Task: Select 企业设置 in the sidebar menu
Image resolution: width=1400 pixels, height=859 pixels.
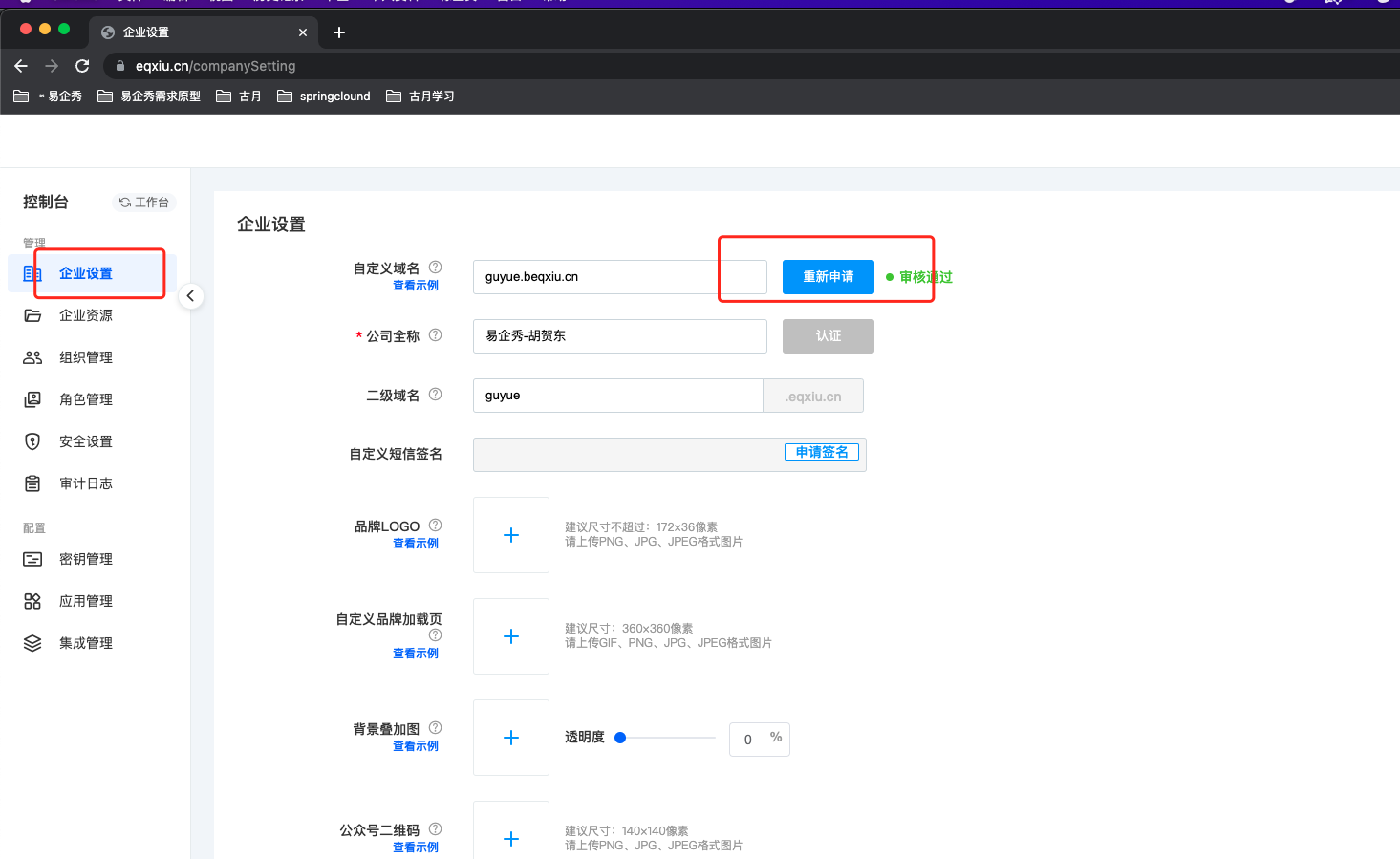Action: [86, 273]
